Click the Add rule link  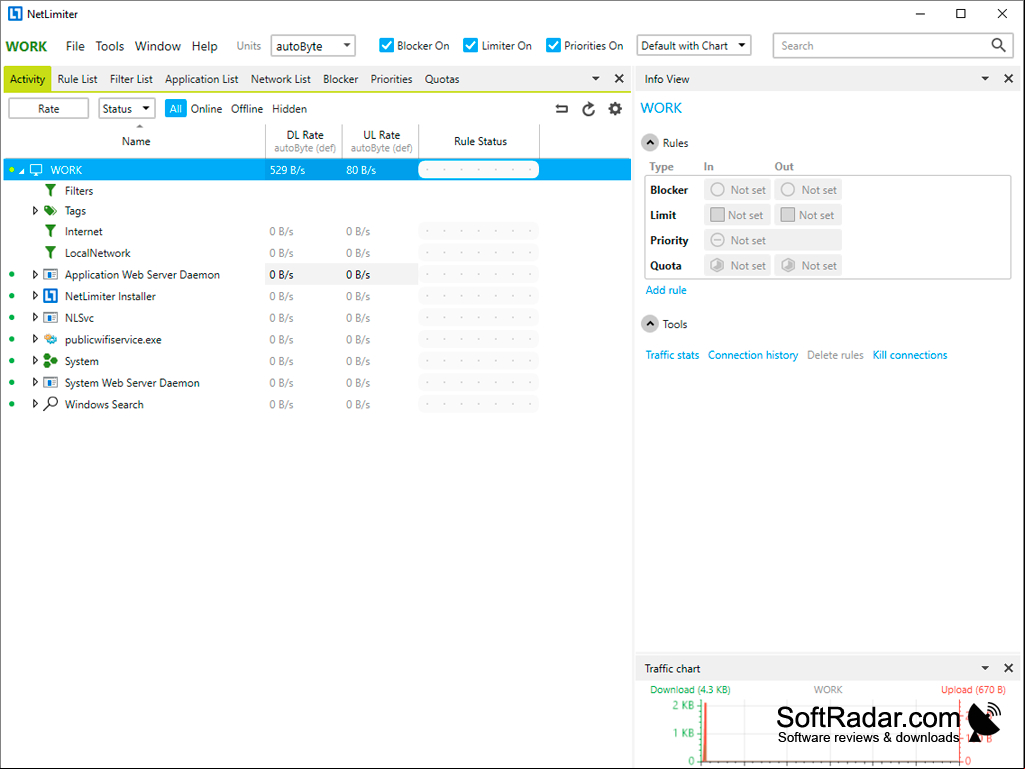666,290
